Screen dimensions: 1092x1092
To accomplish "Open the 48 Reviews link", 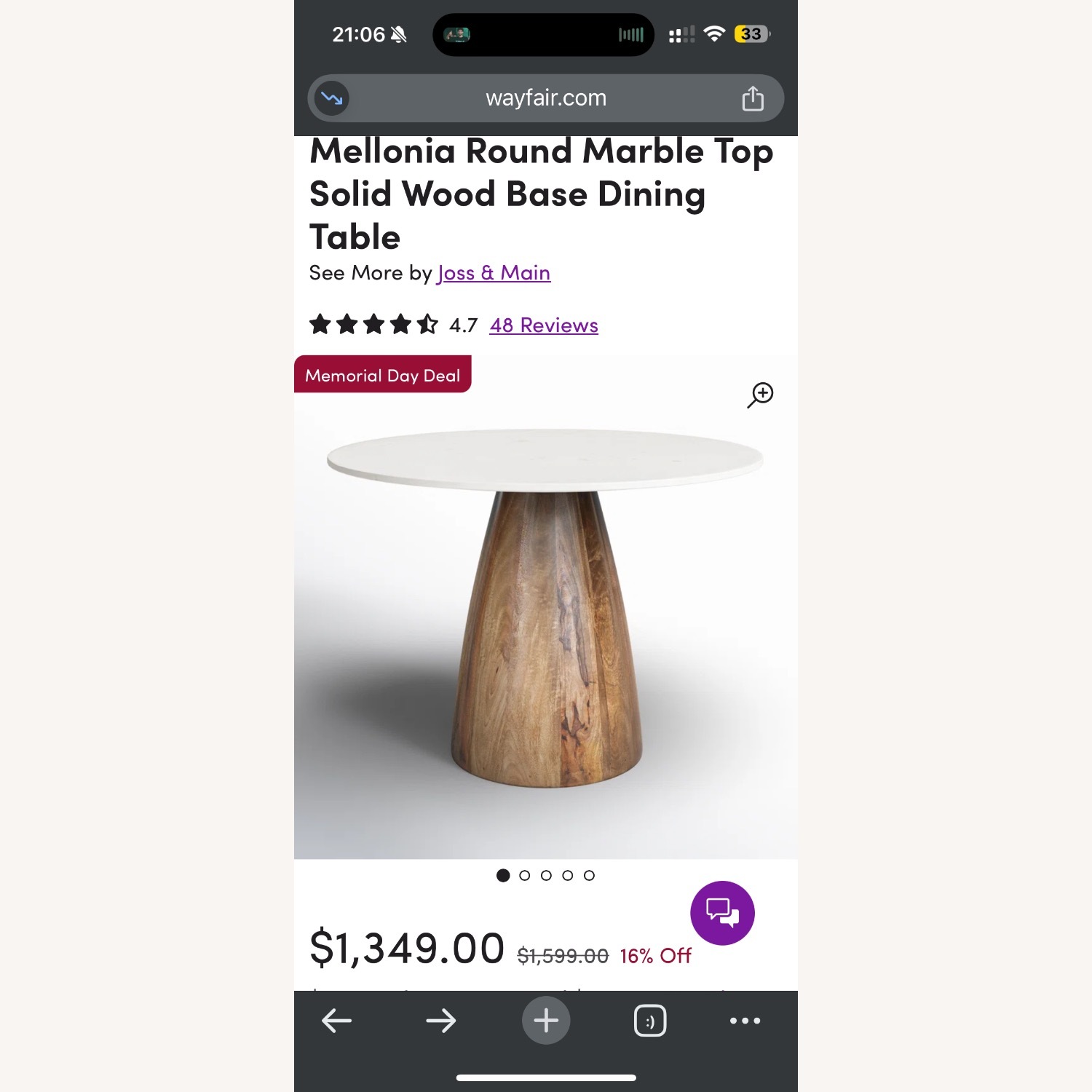I will click(x=543, y=325).
